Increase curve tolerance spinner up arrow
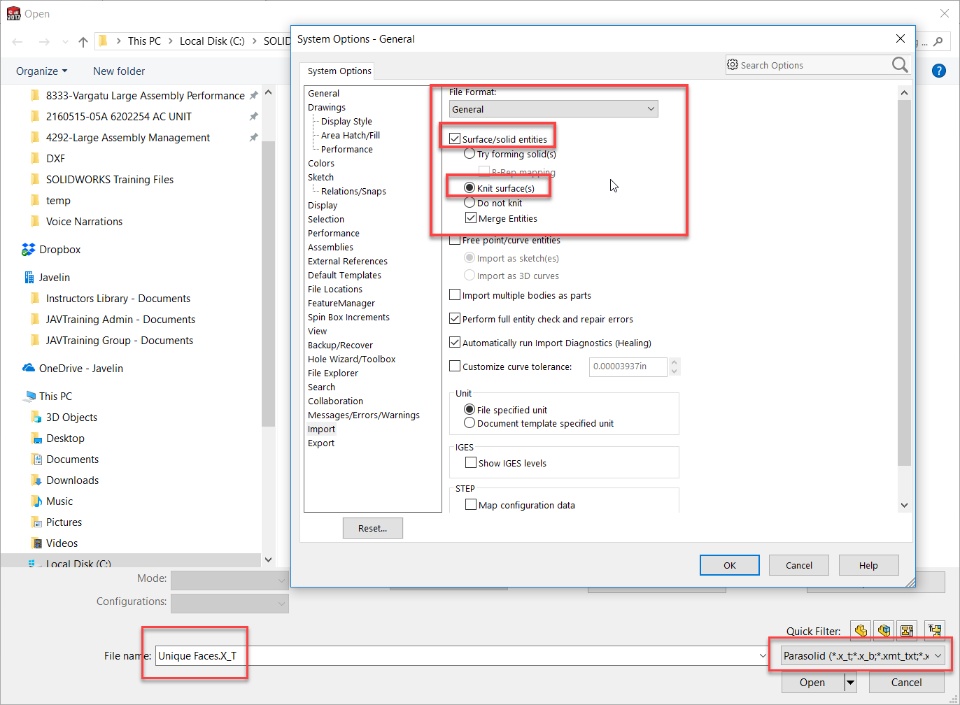 point(674,362)
